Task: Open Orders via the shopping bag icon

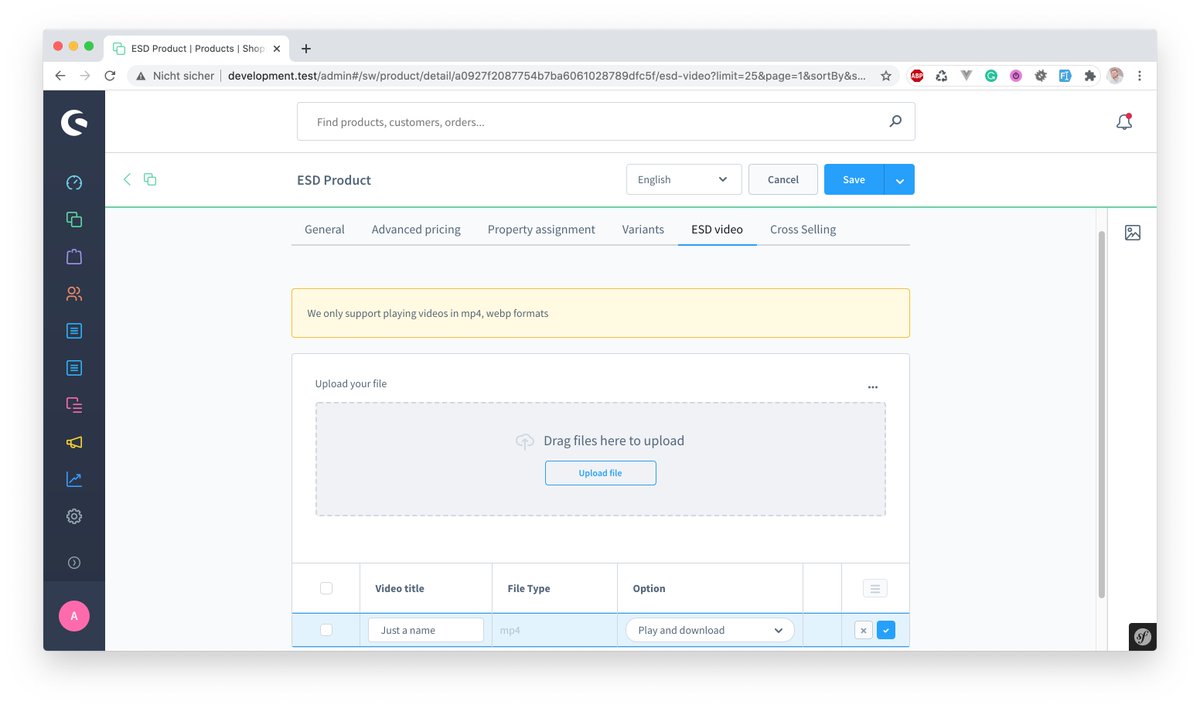Action: pos(73,256)
